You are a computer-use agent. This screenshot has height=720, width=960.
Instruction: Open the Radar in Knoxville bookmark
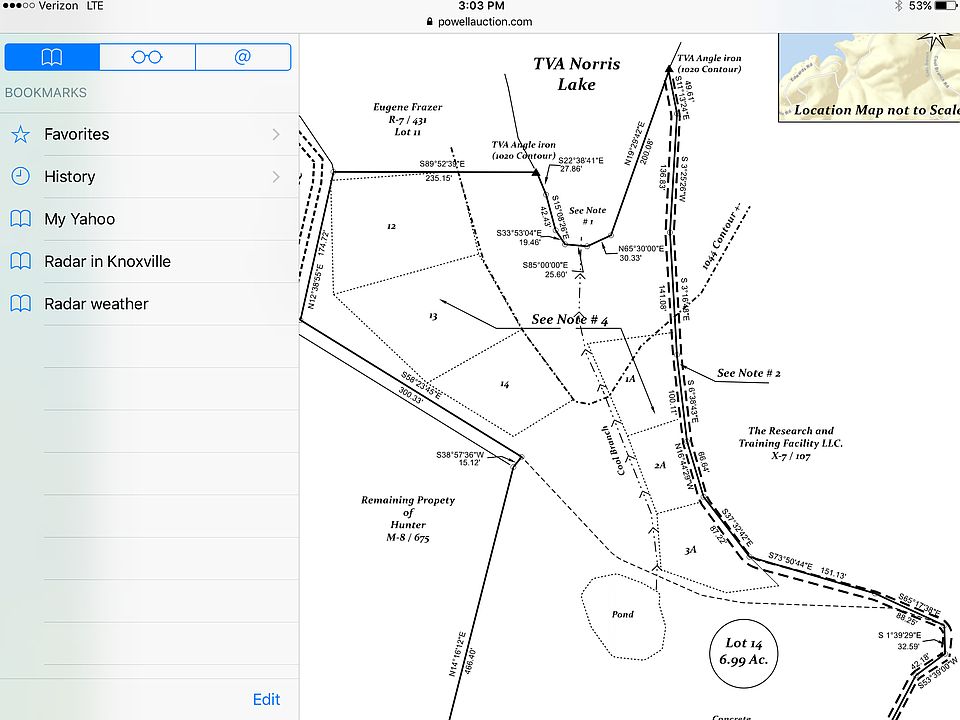[x=107, y=261]
